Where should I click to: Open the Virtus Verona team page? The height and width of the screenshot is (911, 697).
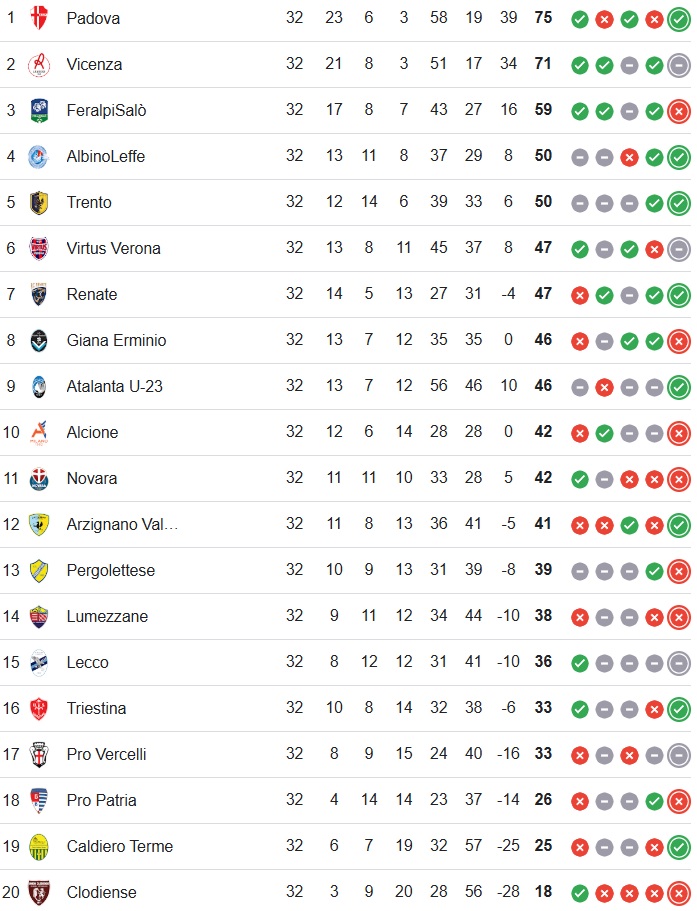[x=113, y=248]
